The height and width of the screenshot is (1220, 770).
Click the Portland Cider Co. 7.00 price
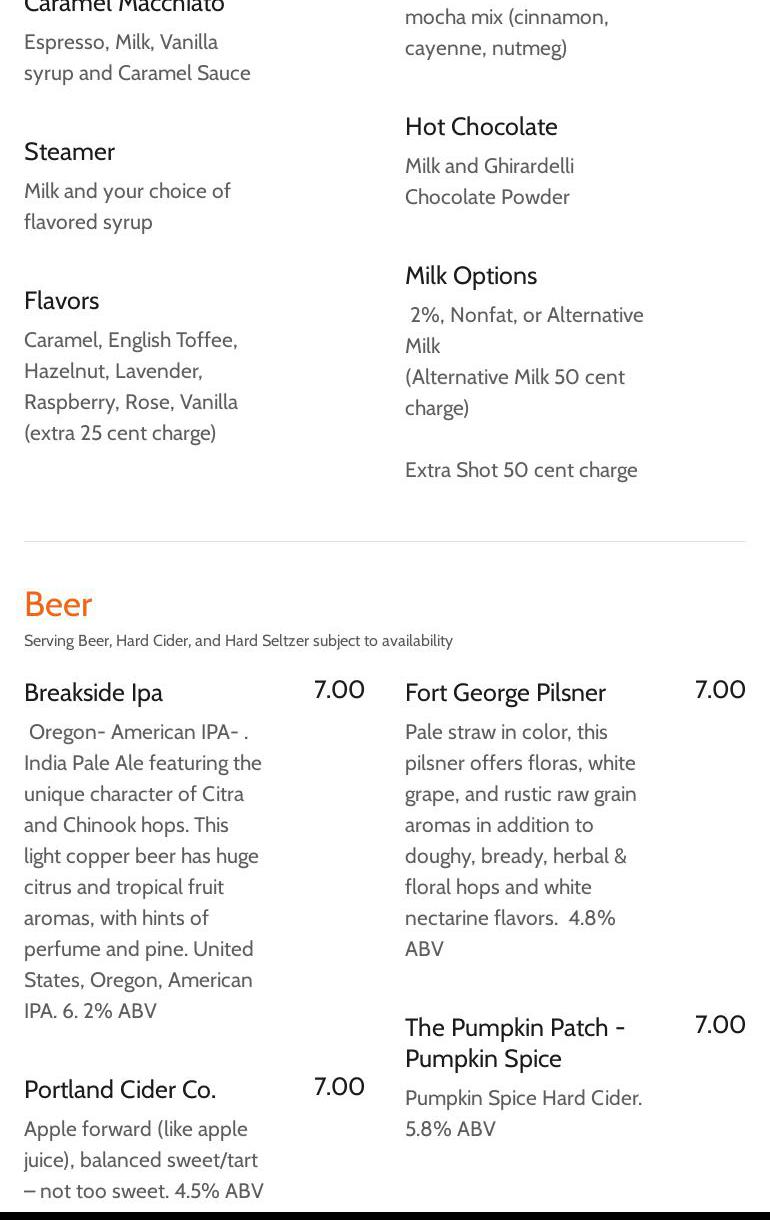339,1087
